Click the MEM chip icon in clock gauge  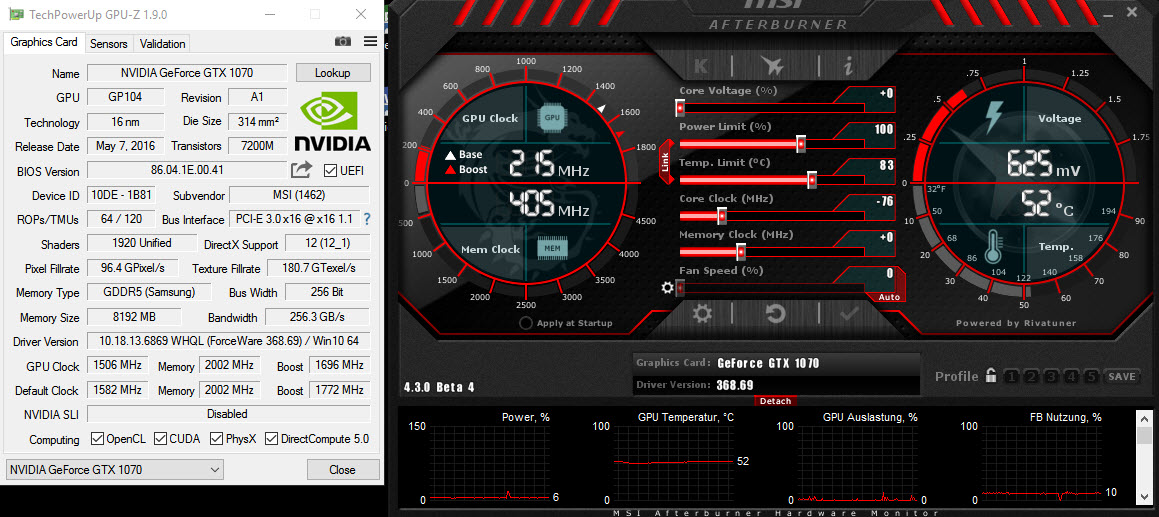point(551,249)
